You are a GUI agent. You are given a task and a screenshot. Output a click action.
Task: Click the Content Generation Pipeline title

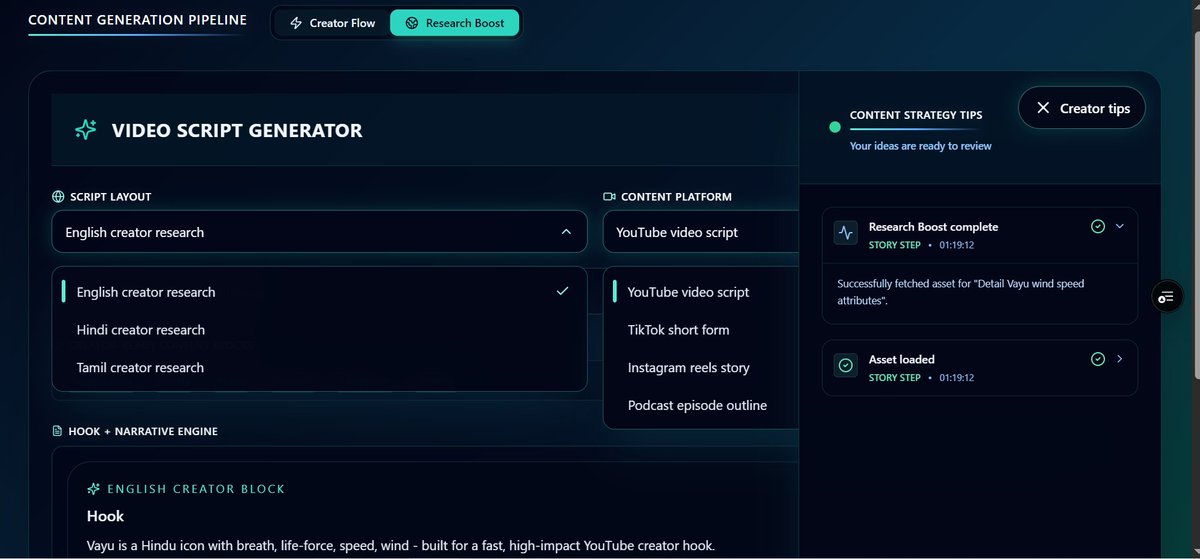click(137, 20)
